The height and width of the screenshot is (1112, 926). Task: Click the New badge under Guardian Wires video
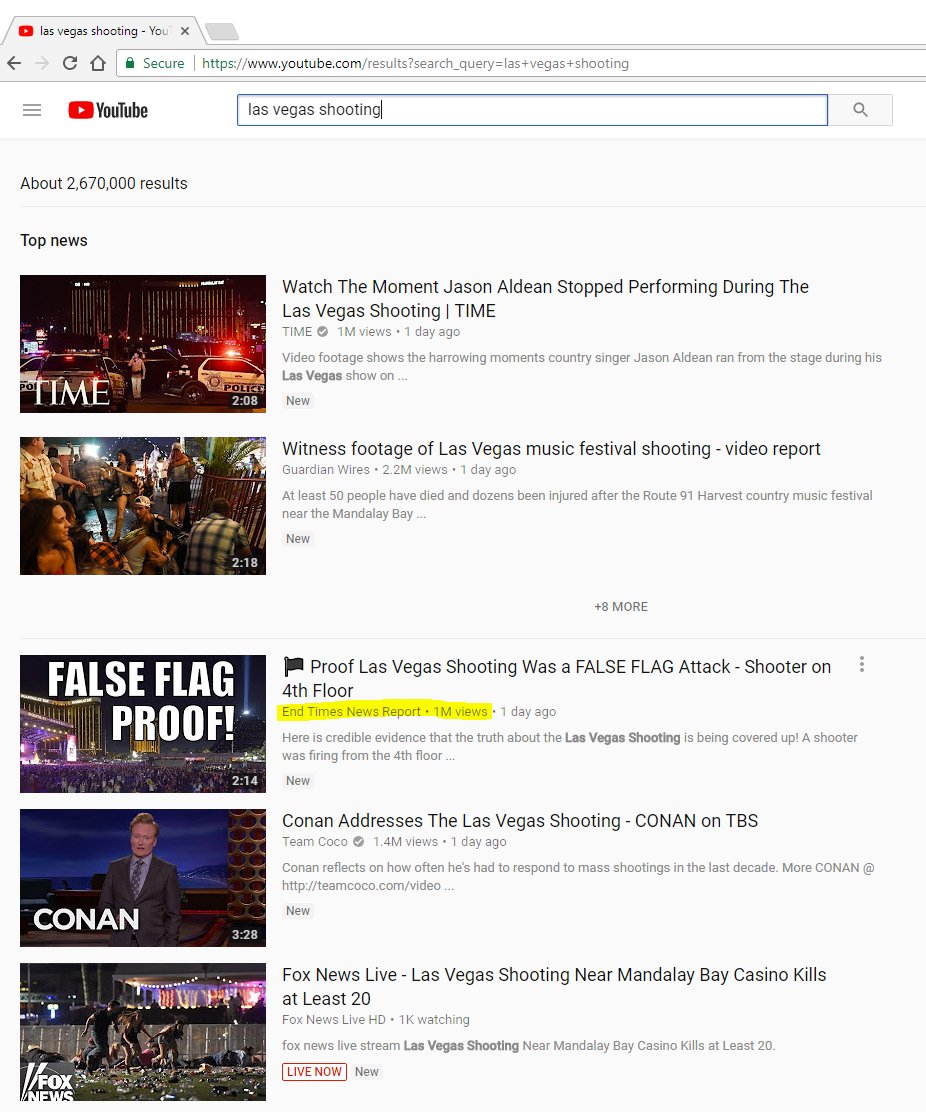pos(298,539)
